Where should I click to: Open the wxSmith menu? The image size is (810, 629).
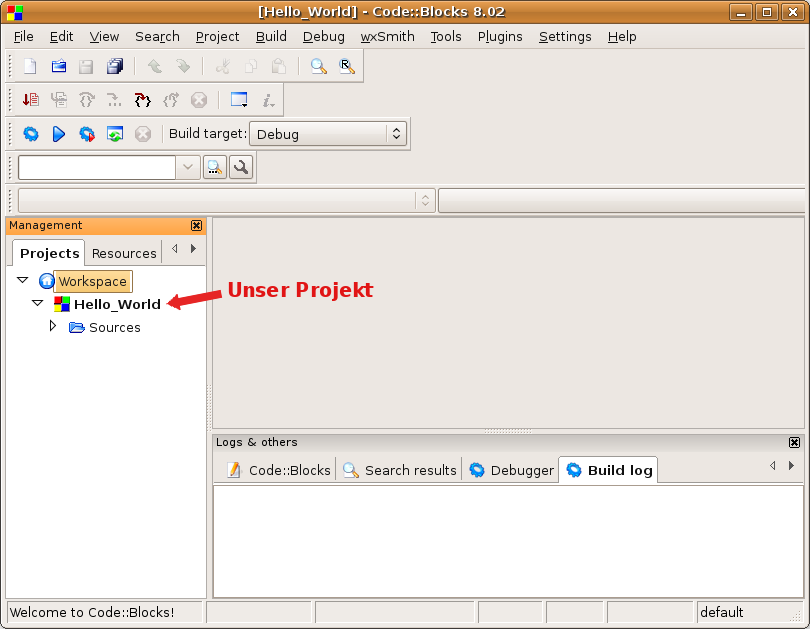[387, 36]
